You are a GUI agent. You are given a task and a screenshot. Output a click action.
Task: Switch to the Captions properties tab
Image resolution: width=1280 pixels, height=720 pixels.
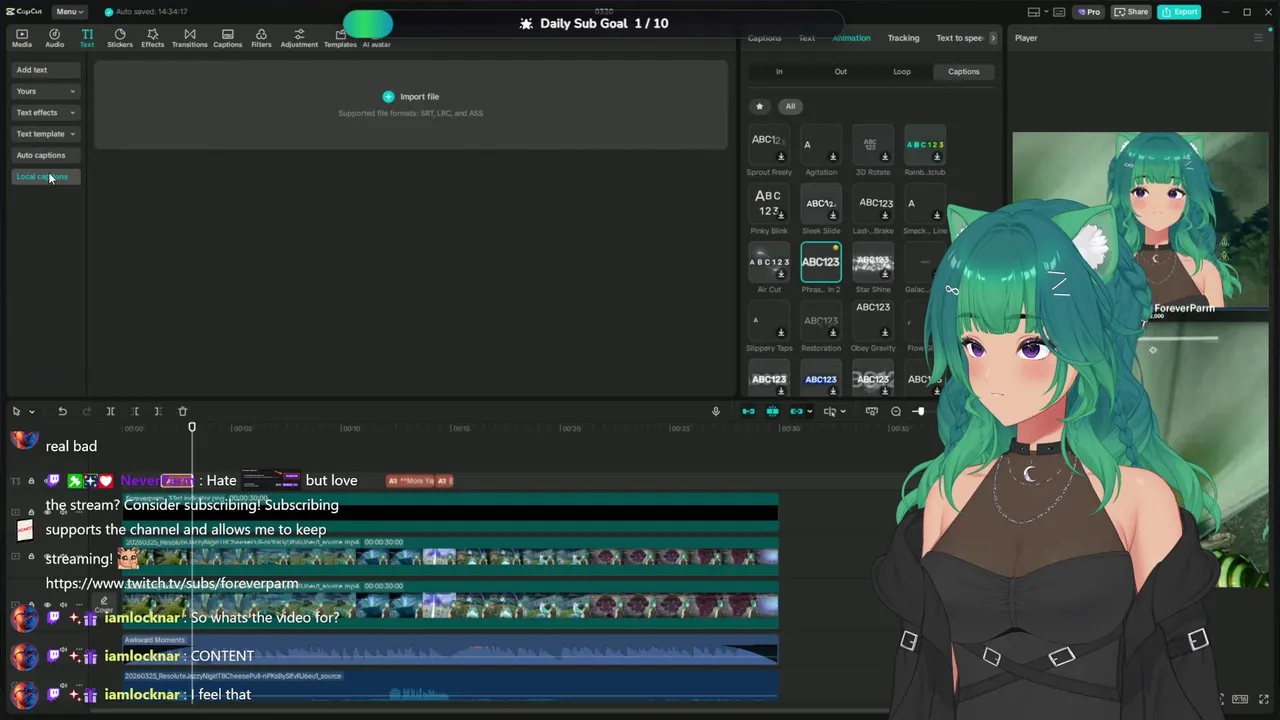point(764,38)
